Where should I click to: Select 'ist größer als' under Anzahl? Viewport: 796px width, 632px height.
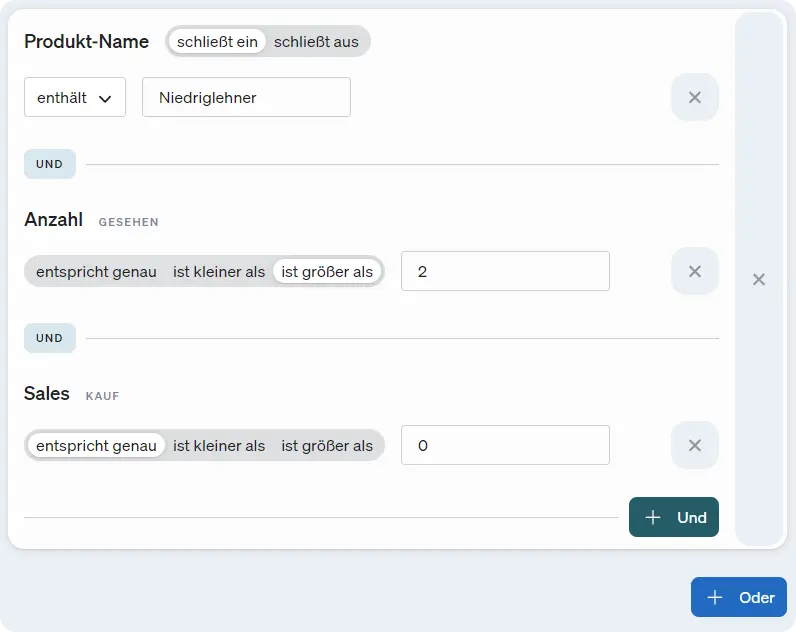[327, 271]
